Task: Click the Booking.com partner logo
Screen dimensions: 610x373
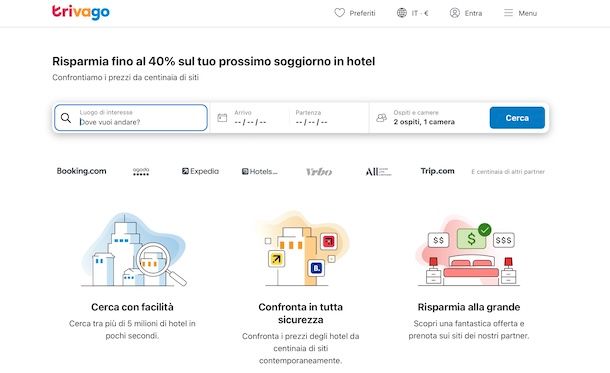Action: [x=81, y=171]
